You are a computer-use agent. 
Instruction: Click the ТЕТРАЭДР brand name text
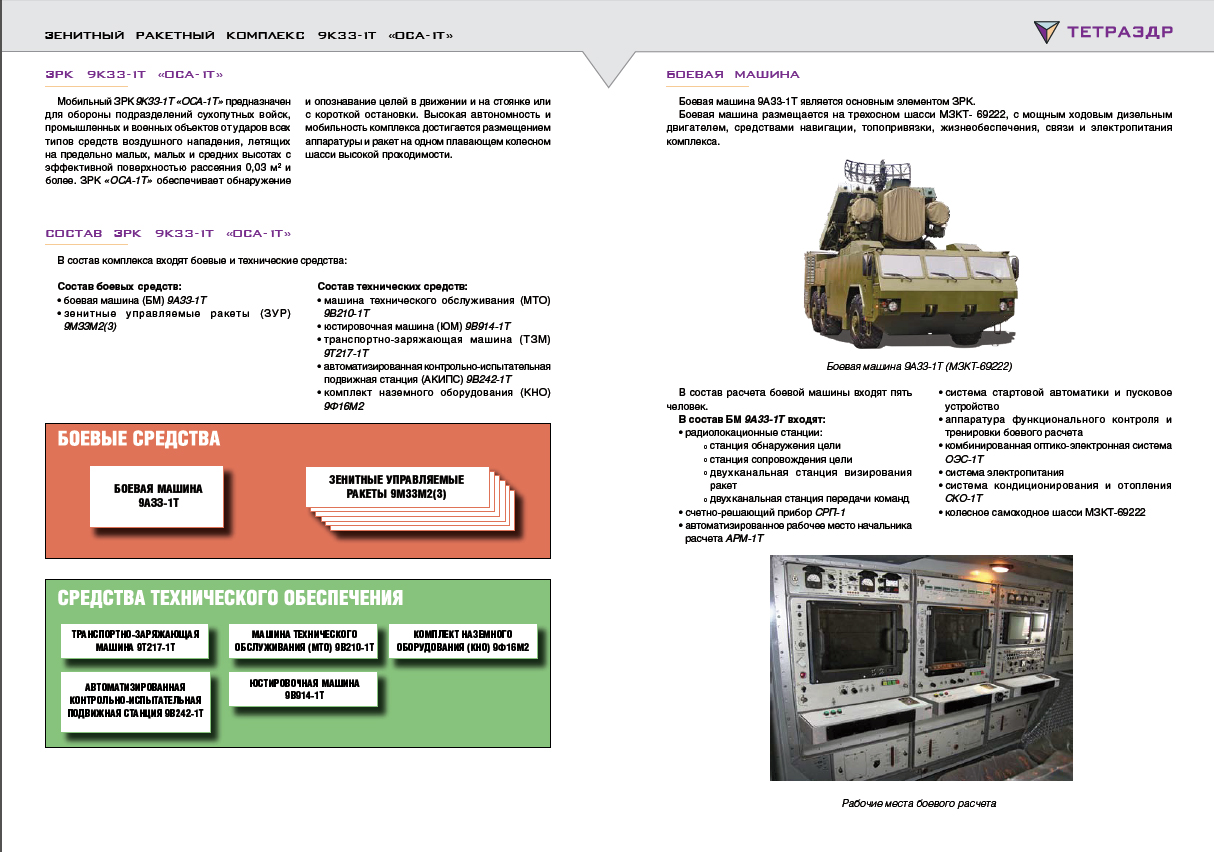1119,33
